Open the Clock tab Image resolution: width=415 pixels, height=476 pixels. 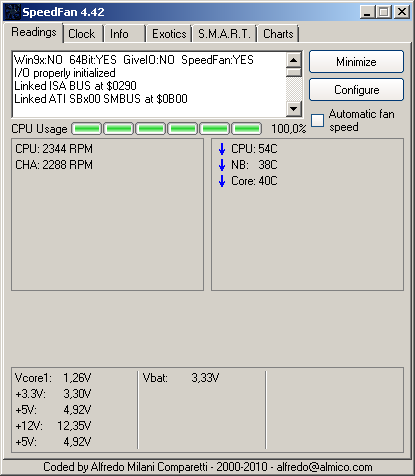[82, 34]
